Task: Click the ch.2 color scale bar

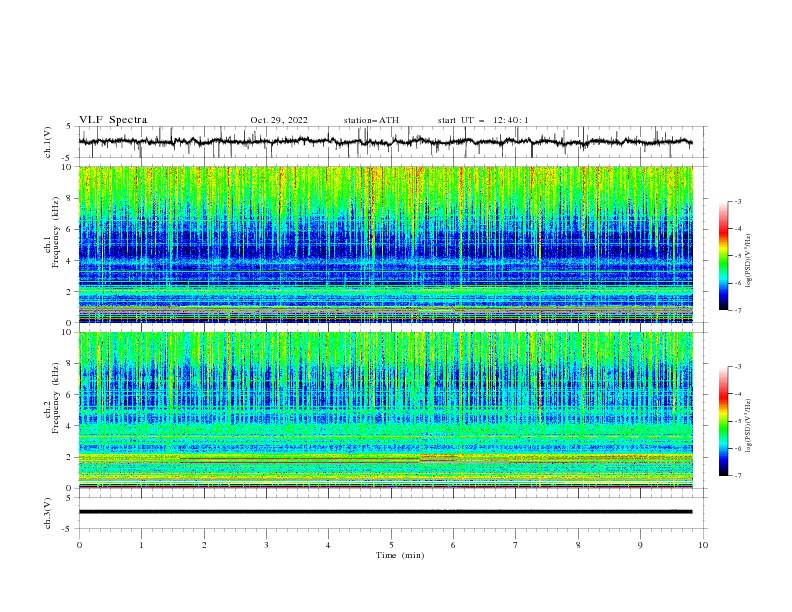Action: tap(724, 421)
